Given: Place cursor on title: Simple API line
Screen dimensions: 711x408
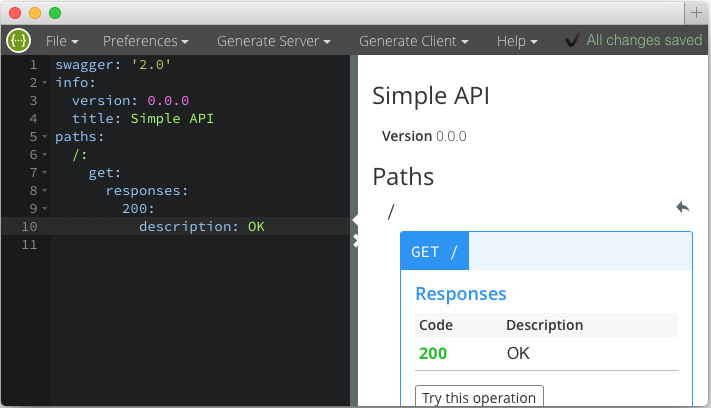Looking at the screenshot, I should click(142, 119).
